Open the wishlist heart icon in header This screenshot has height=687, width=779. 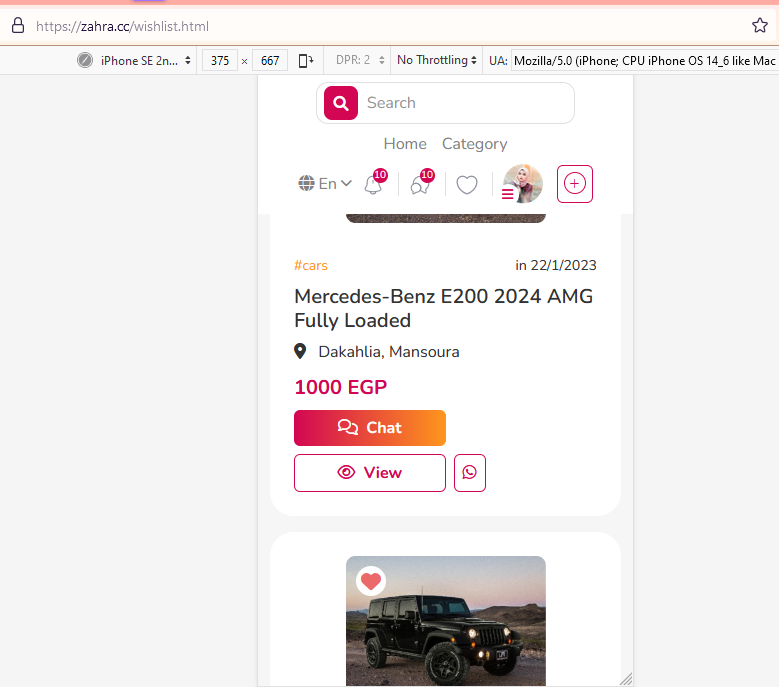pyautogui.click(x=467, y=185)
